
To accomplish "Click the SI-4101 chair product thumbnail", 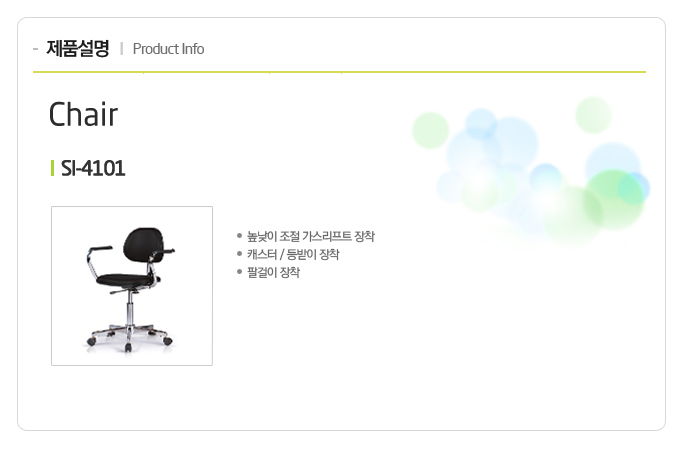I will (132, 286).
